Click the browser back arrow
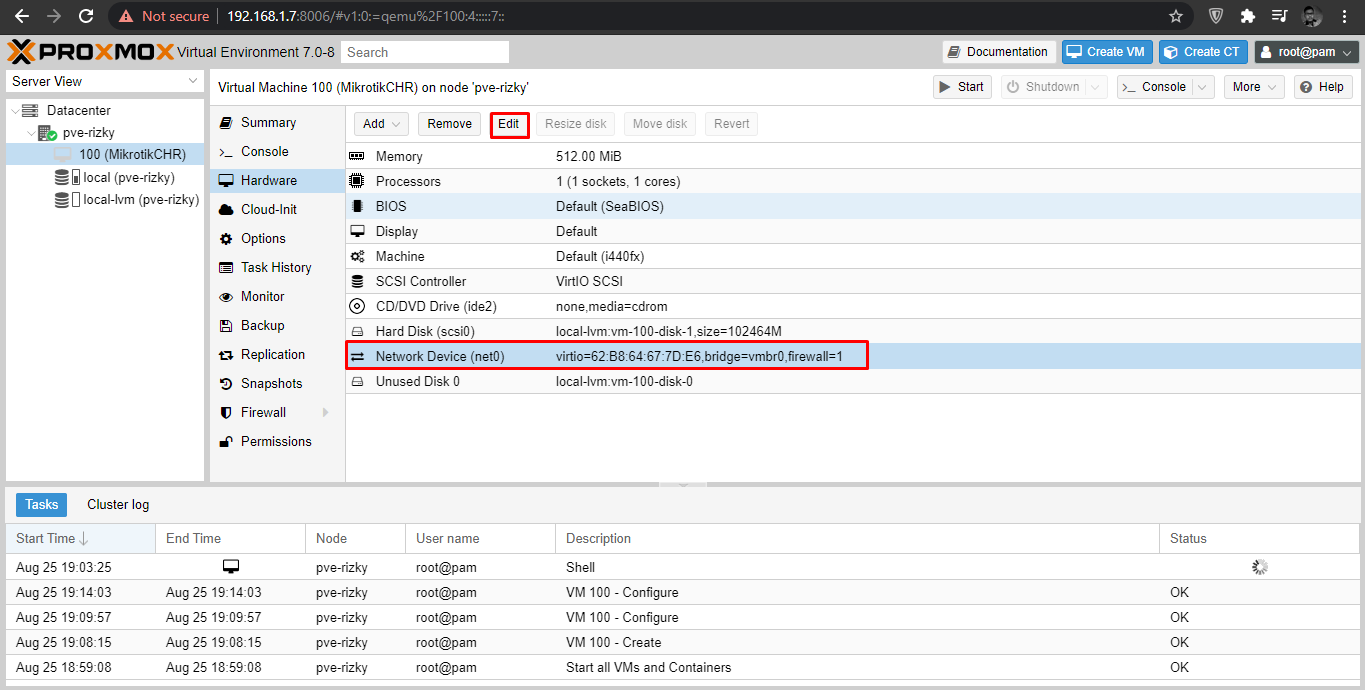Viewport: 1365px width, 690px height. click(22, 16)
